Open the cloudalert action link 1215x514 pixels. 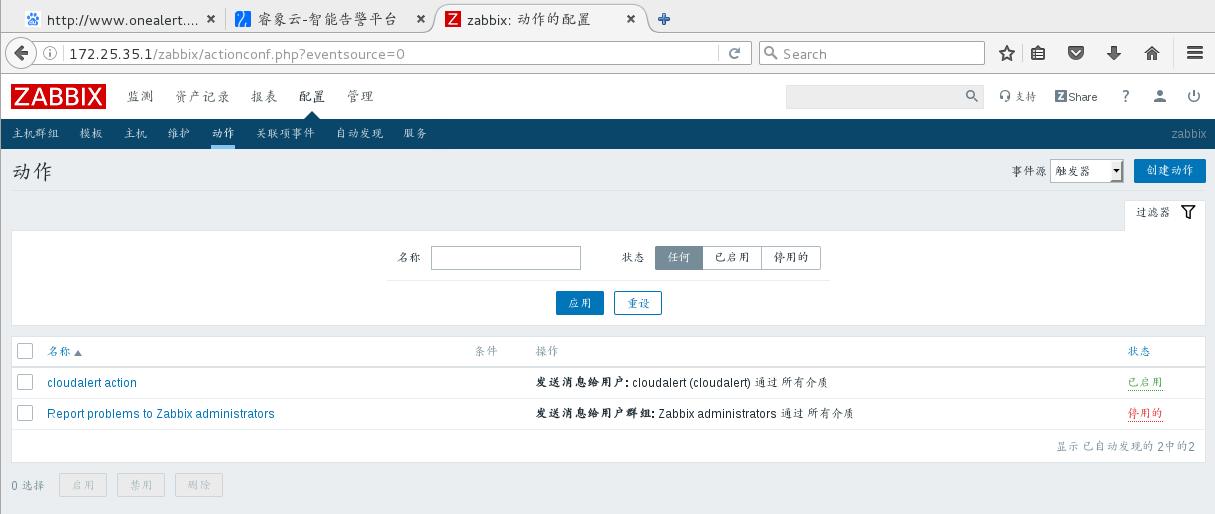[x=92, y=383]
